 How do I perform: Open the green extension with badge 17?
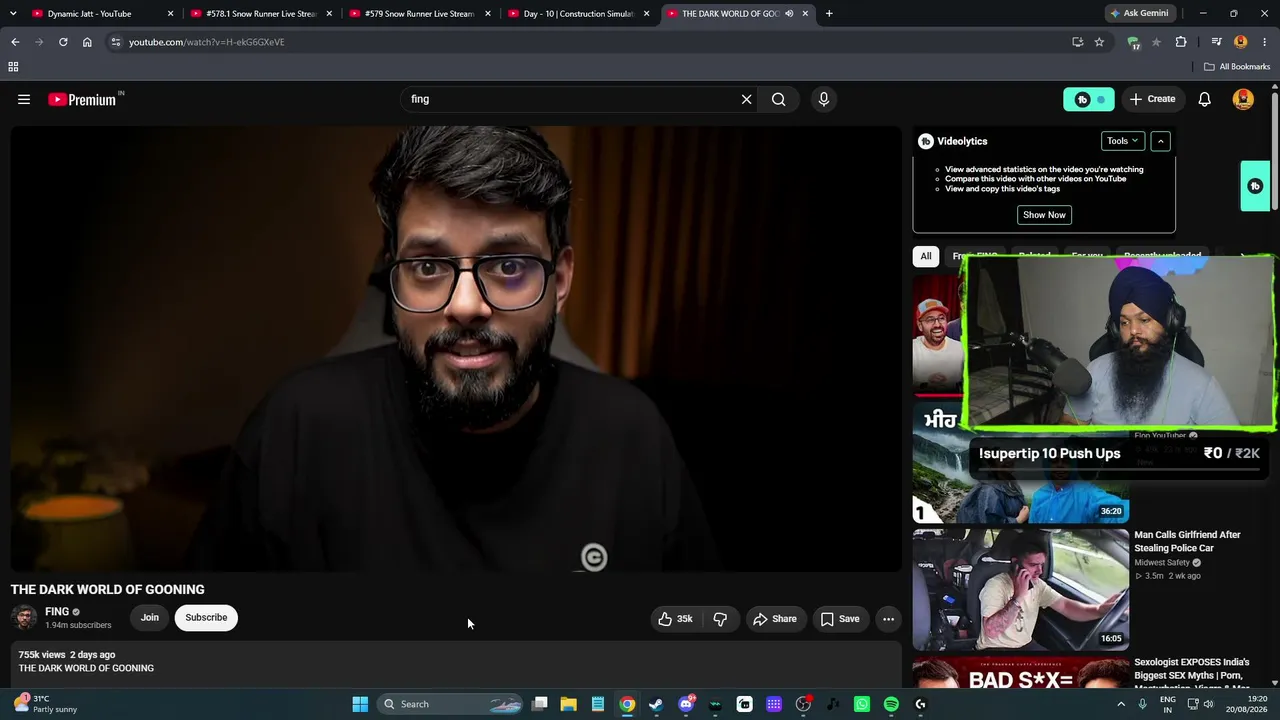1133,42
